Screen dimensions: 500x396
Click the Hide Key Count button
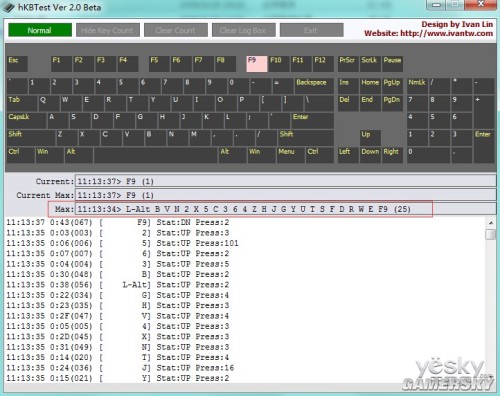[x=108, y=30]
